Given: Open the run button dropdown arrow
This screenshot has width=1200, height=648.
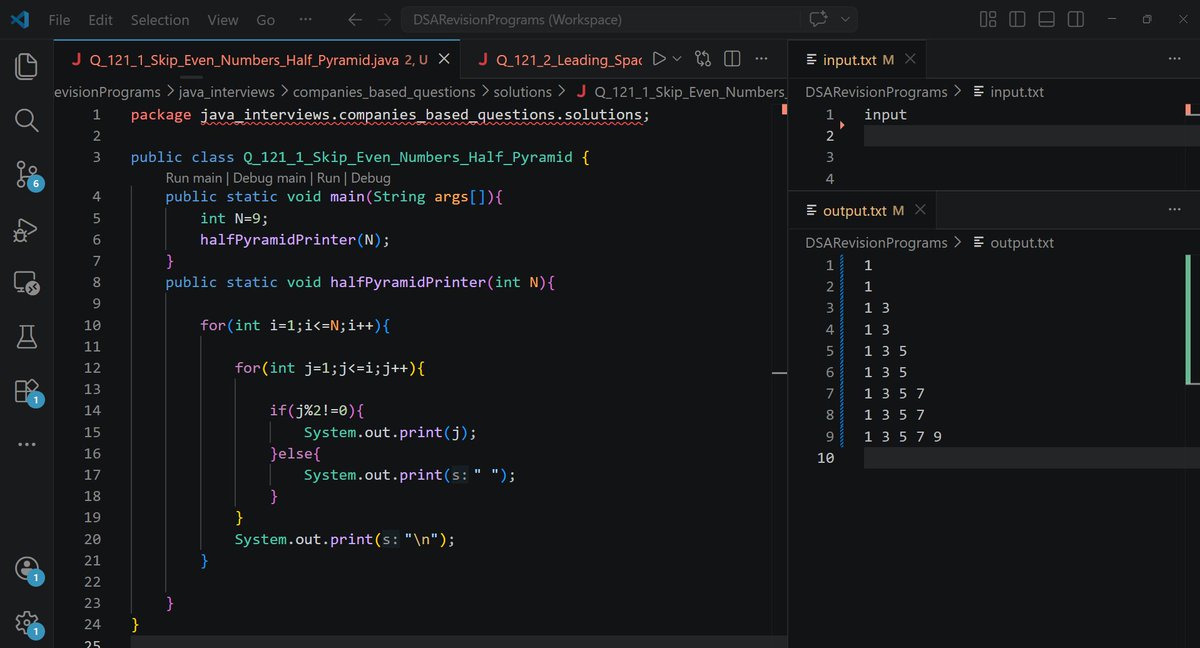Looking at the screenshot, I should click(x=677, y=59).
